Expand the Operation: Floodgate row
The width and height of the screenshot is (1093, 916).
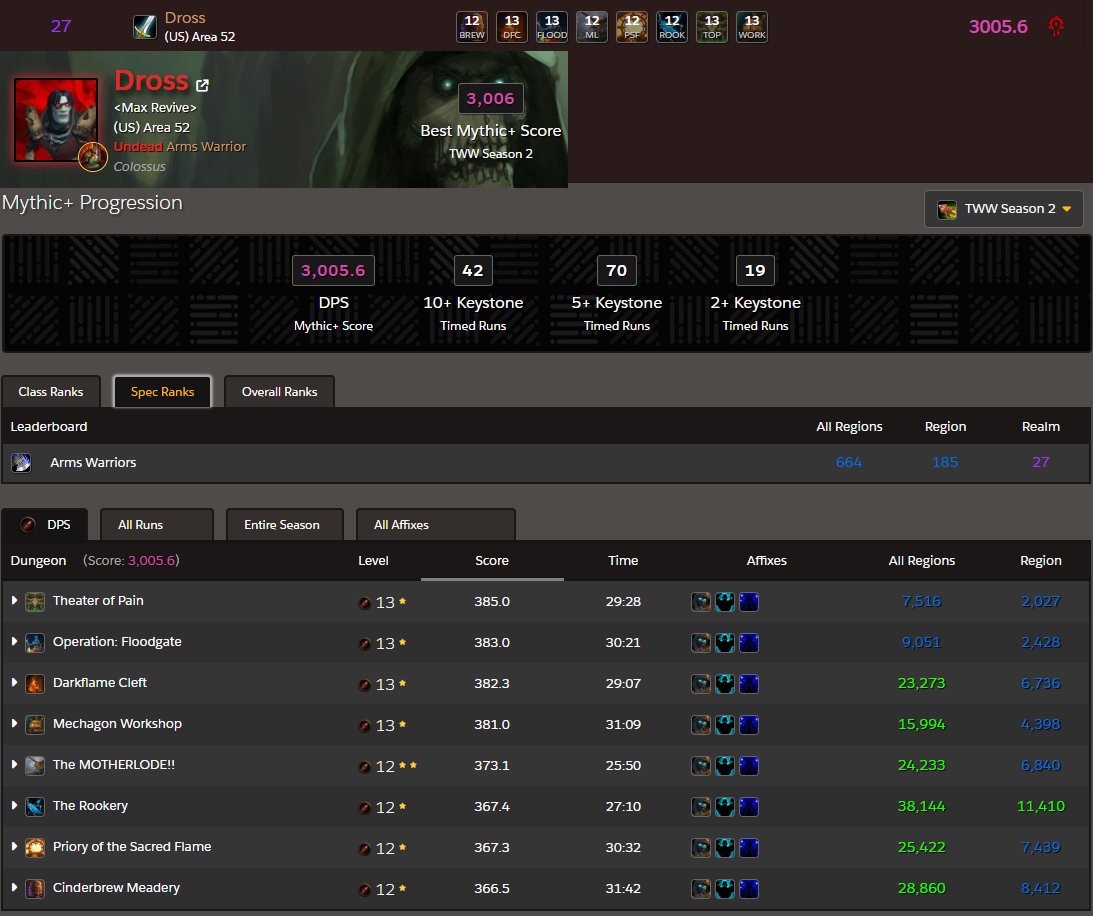(14, 641)
